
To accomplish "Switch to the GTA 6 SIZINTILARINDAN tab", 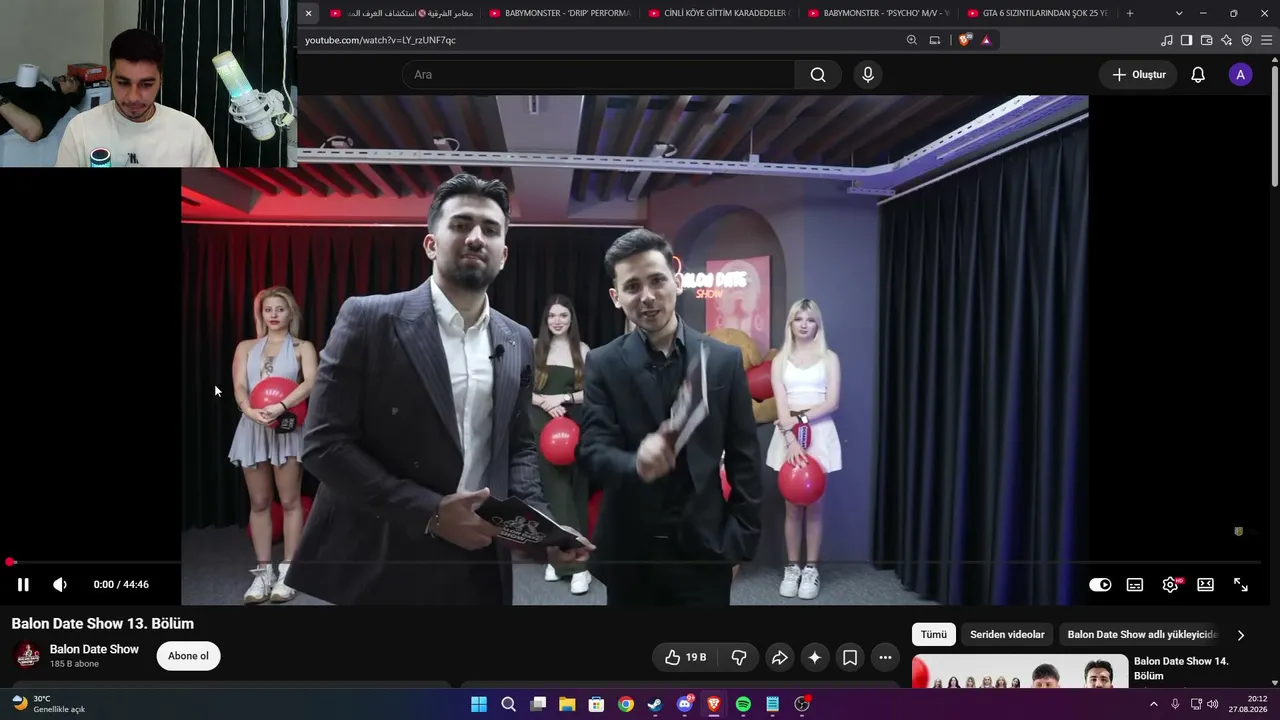I will (1038, 13).
